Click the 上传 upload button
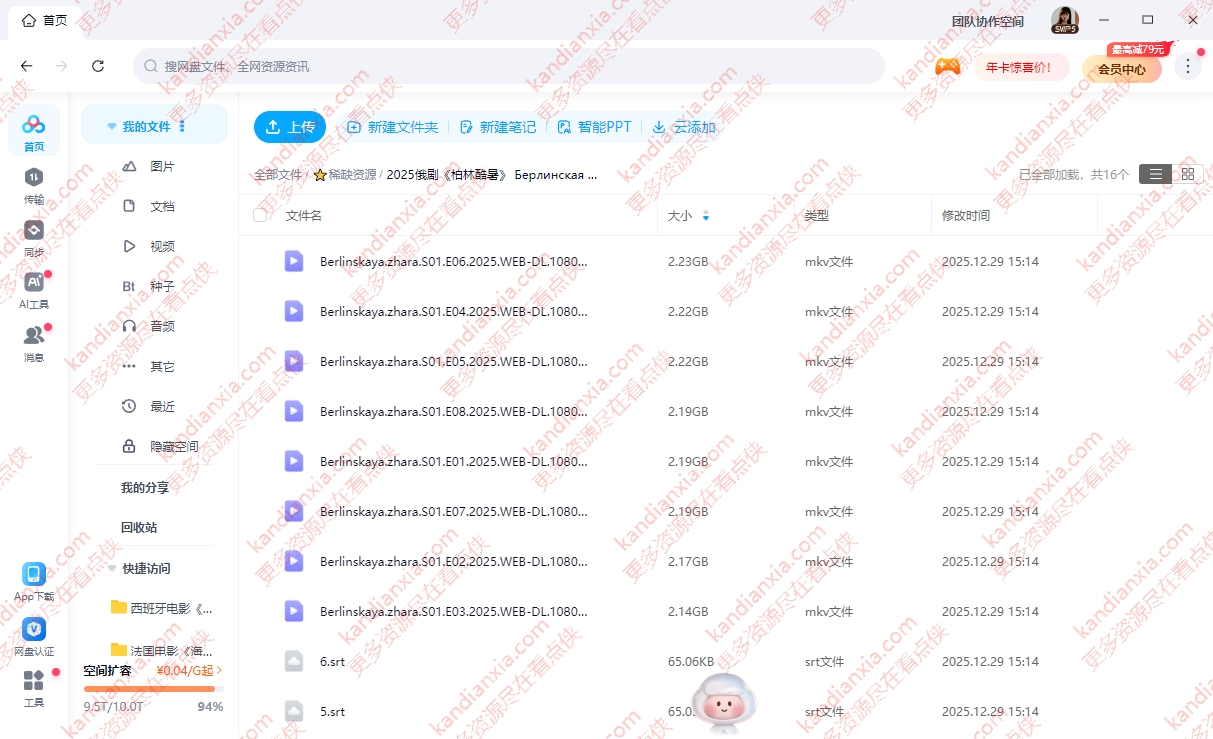This screenshot has width=1213, height=739. (x=289, y=126)
